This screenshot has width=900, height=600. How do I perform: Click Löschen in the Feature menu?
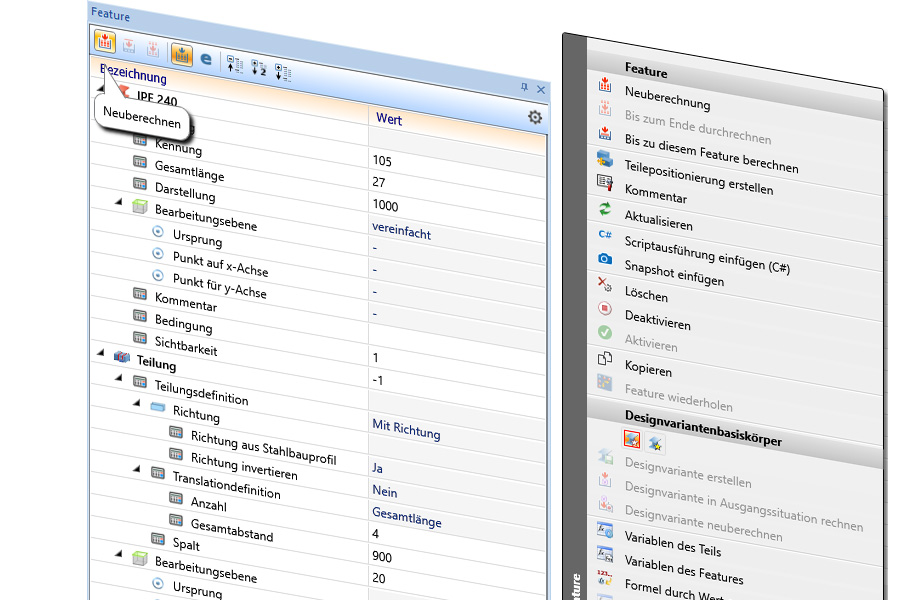click(x=646, y=295)
